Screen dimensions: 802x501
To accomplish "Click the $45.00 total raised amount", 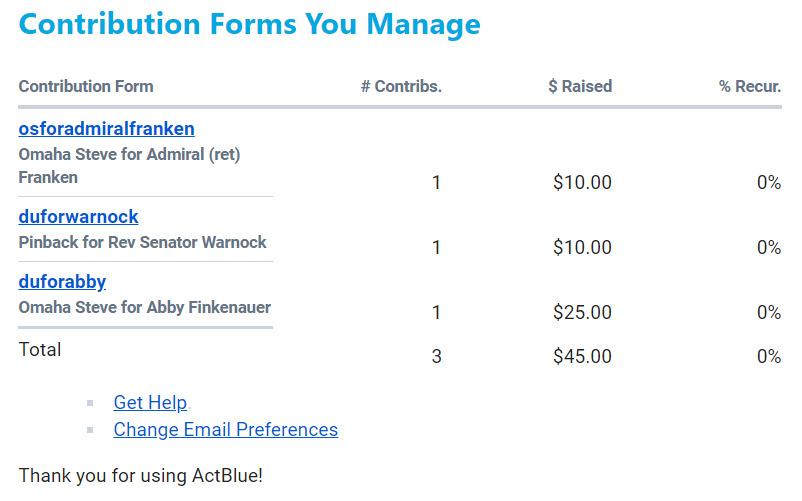I will point(582,357).
